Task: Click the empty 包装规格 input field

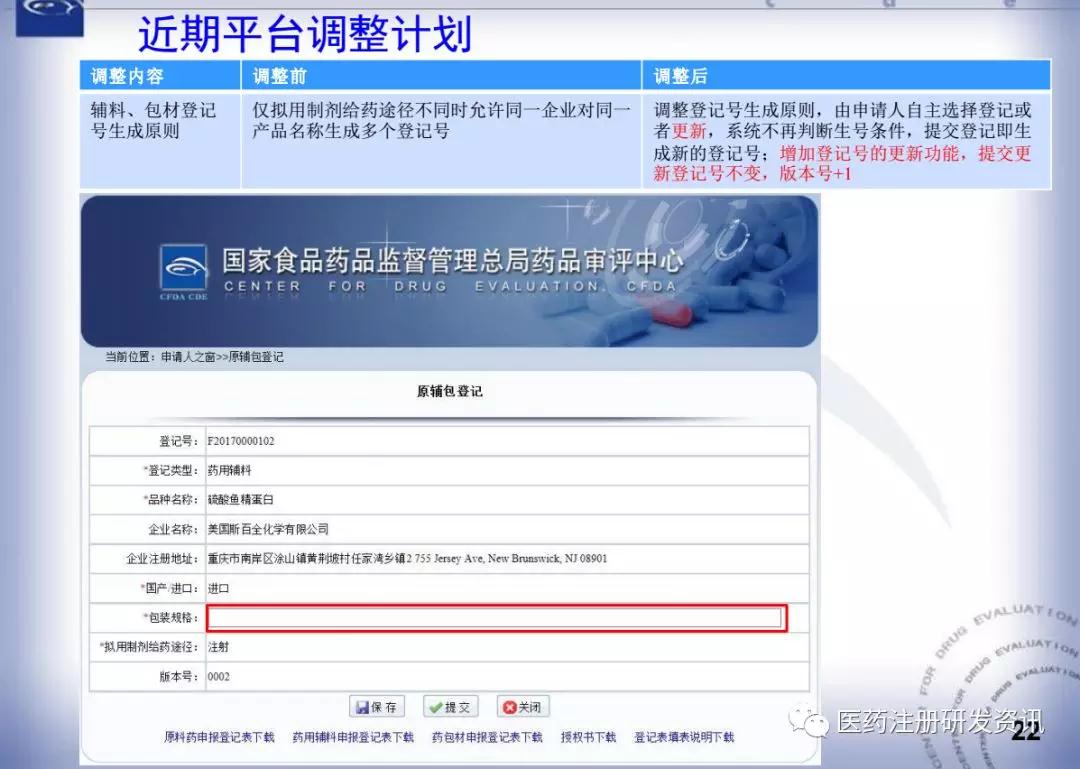Action: (x=496, y=618)
